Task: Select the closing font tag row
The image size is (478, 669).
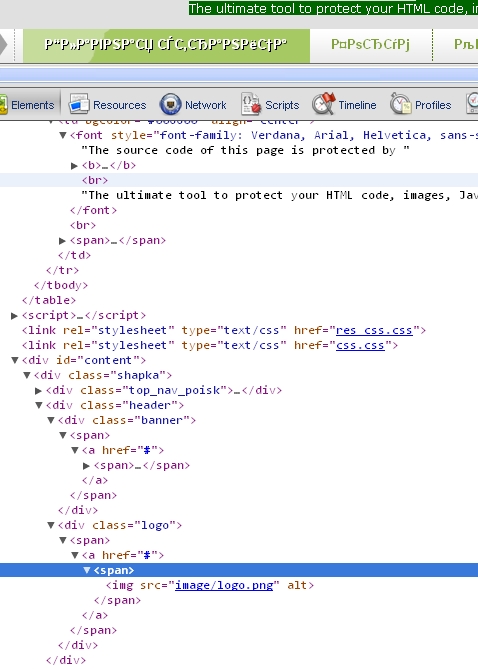Action: [x=93, y=210]
